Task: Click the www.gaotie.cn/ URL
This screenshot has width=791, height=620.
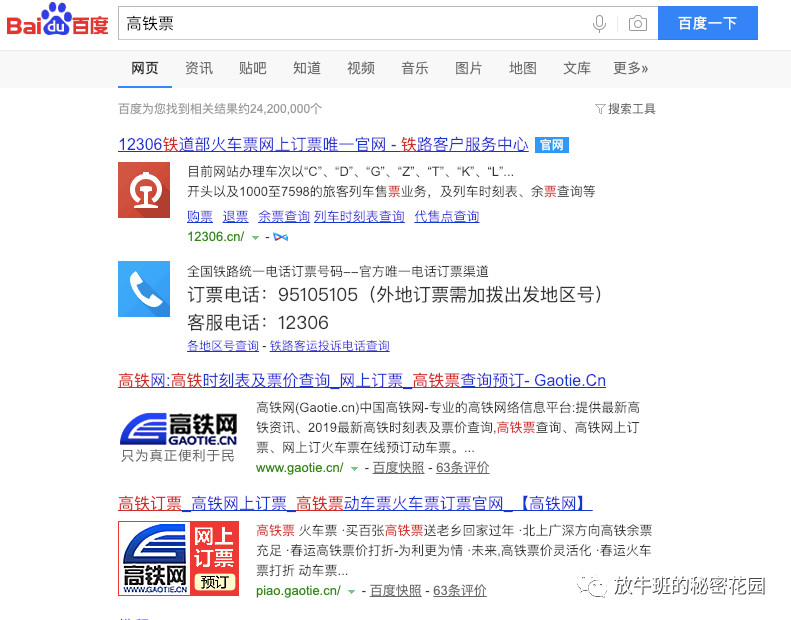Action: click(x=300, y=468)
